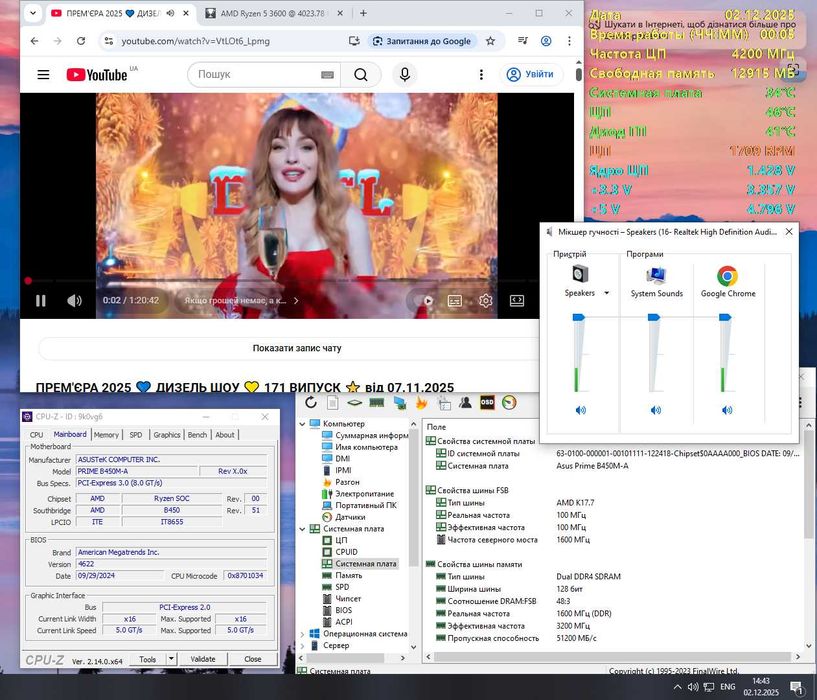The image size is (817, 700).
Task: Click the flame stability test icon
Action: click(x=421, y=402)
